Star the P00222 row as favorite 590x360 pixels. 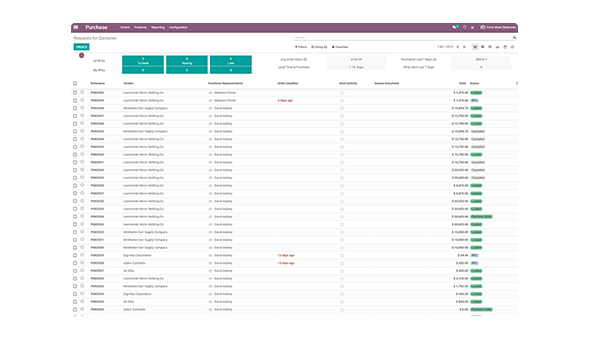[x=82, y=309]
